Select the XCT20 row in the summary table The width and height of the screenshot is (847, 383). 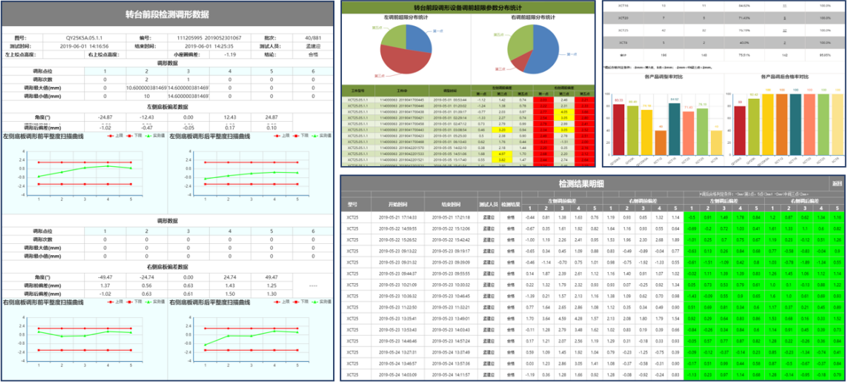tap(724, 17)
